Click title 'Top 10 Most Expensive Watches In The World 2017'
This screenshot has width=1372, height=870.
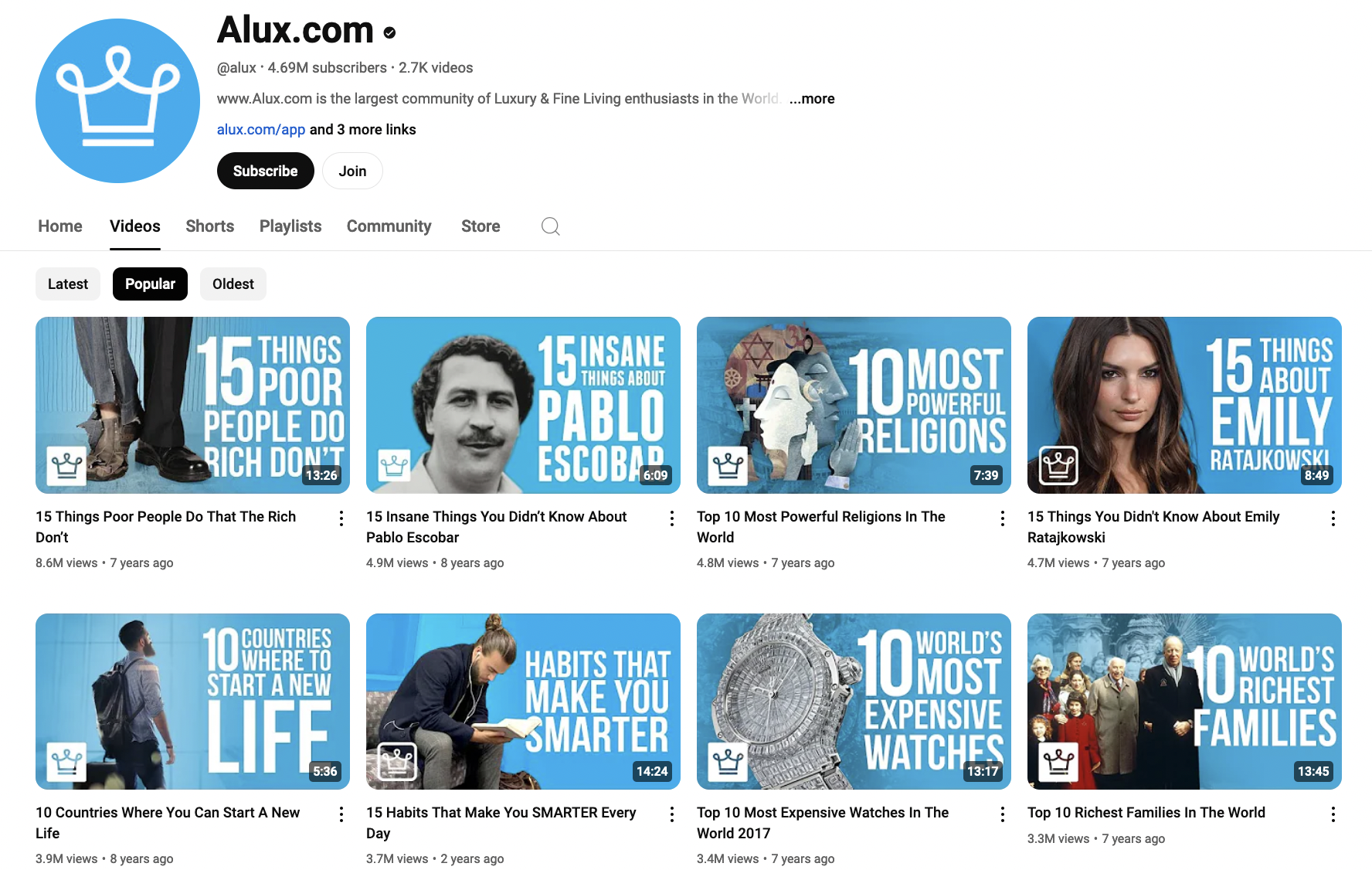[x=823, y=823]
